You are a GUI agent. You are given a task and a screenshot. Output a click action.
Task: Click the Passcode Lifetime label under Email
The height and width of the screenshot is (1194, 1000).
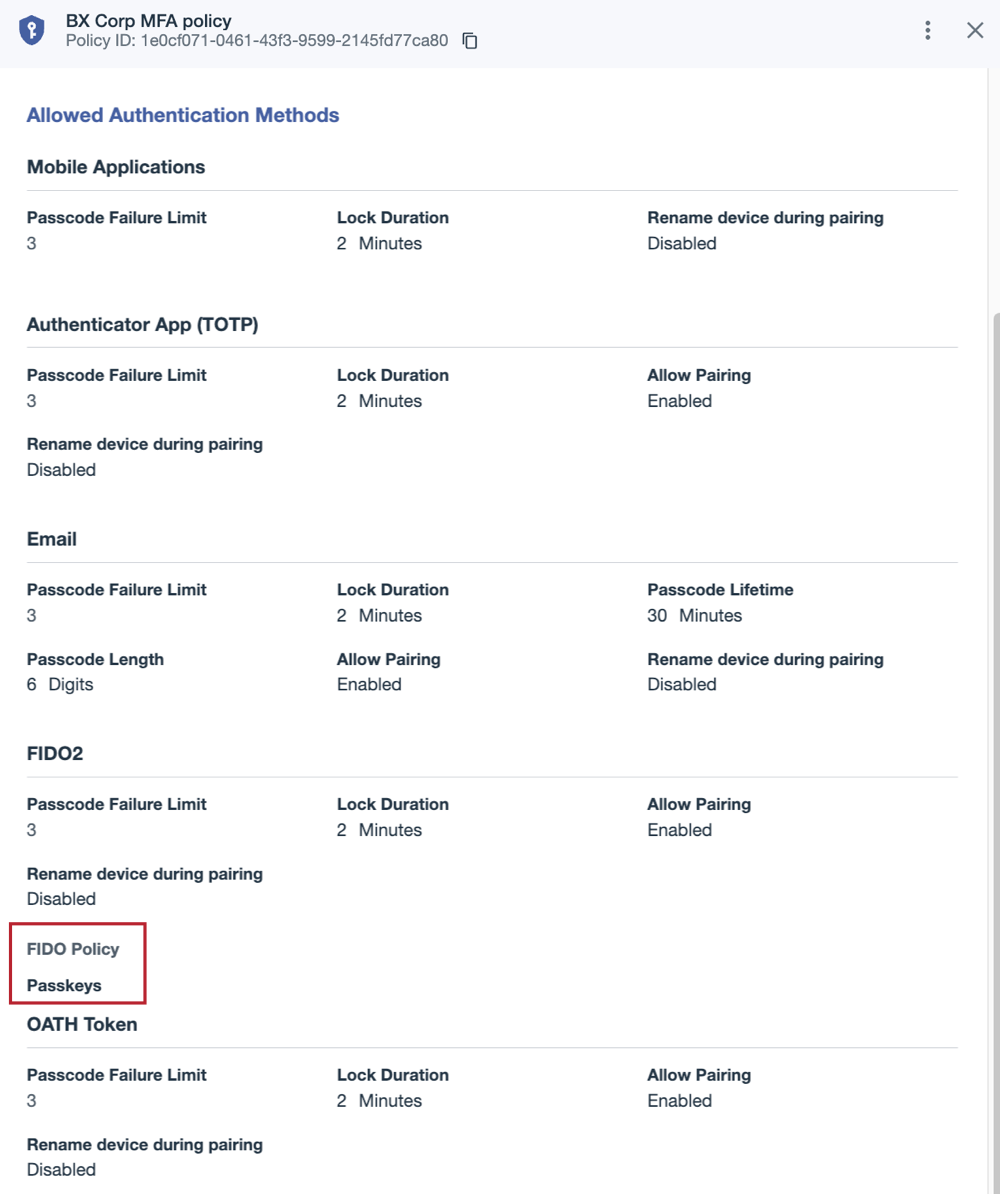(x=720, y=589)
